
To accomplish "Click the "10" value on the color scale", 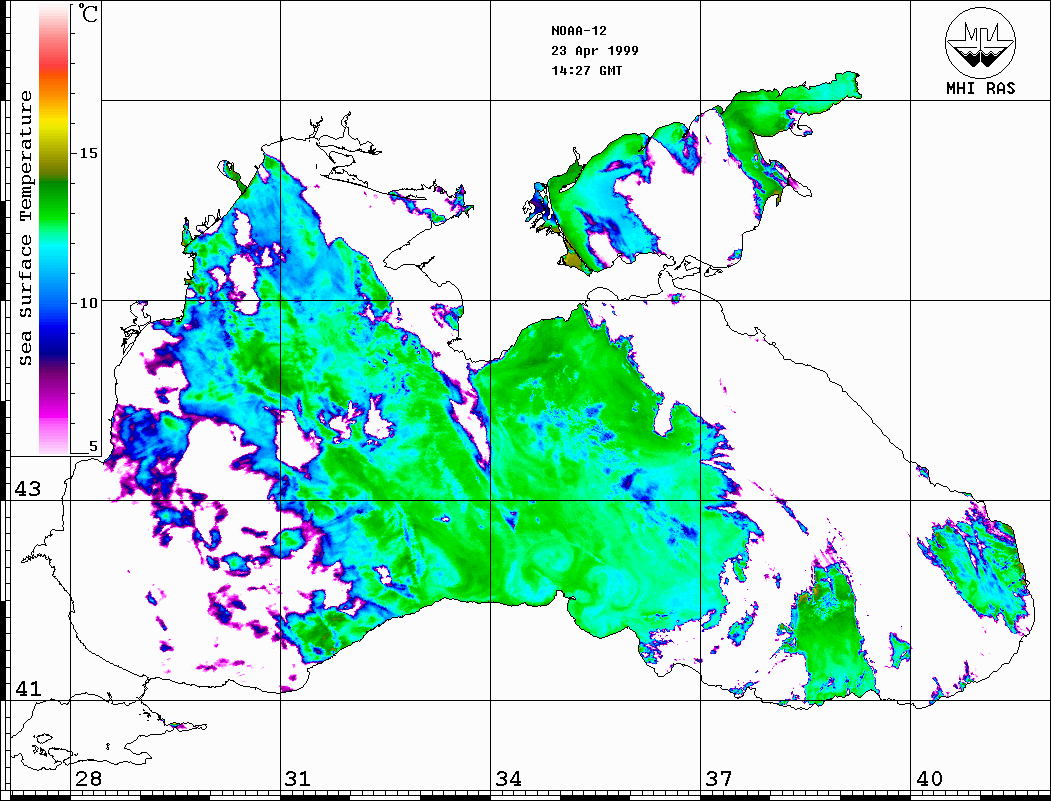I will tap(88, 303).
